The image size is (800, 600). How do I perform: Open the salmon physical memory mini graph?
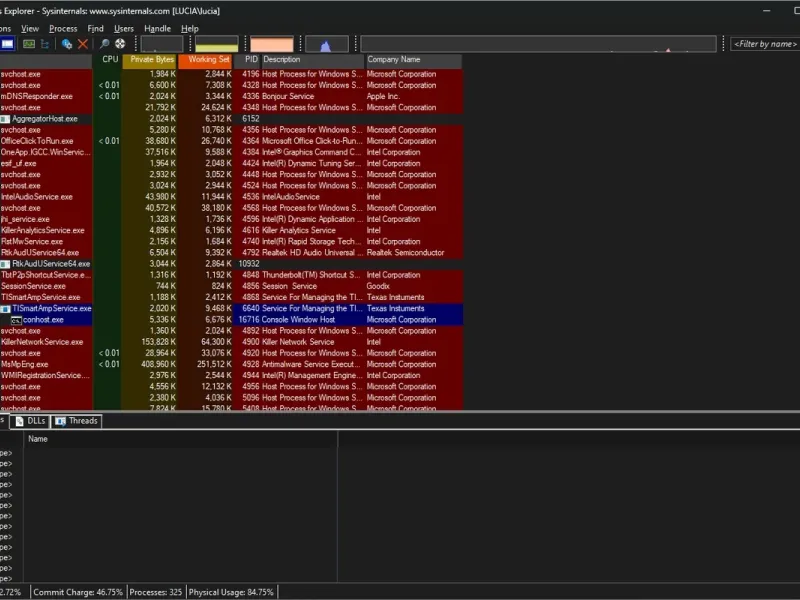pyautogui.click(x=272, y=44)
